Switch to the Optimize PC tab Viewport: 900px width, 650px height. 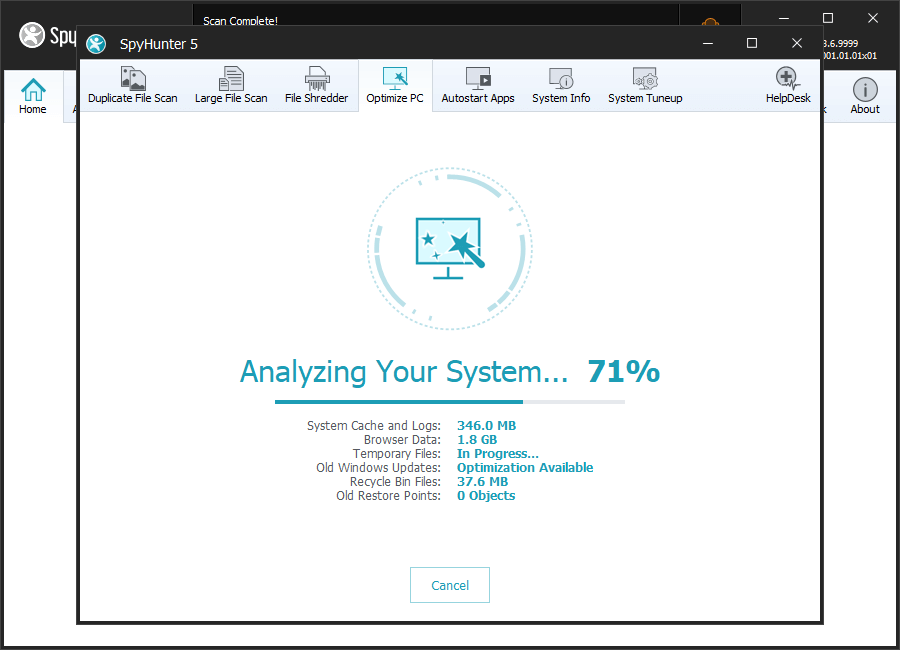click(x=395, y=86)
